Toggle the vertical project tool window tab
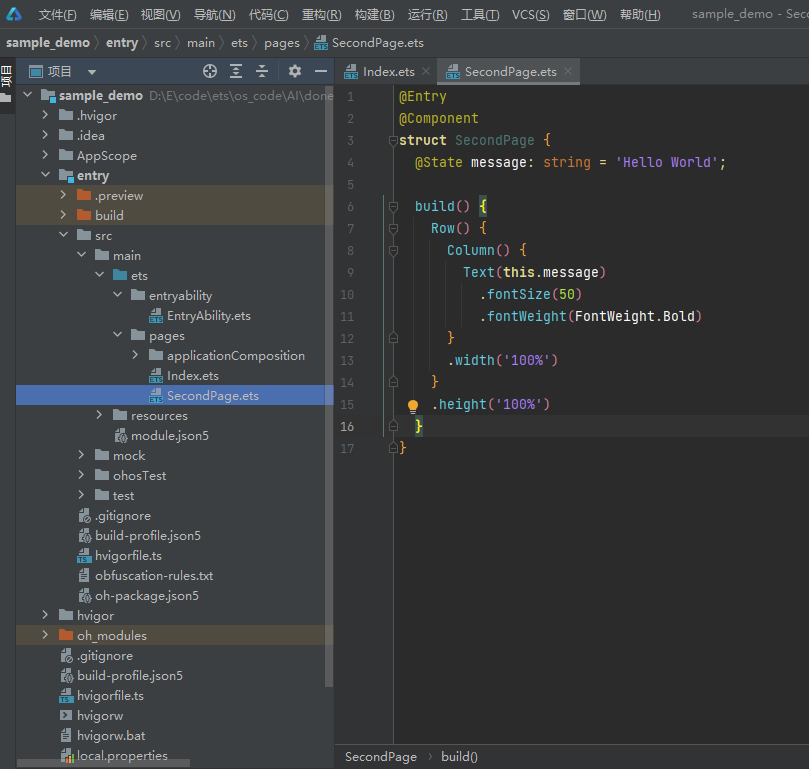Viewport: 809px width, 769px height. (x=7, y=83)
